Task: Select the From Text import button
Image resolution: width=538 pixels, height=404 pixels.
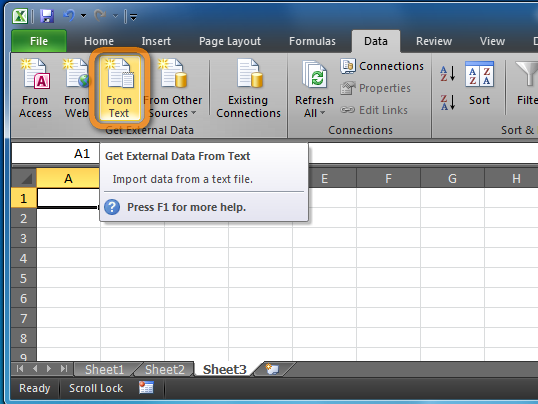Action: point(119,89)
